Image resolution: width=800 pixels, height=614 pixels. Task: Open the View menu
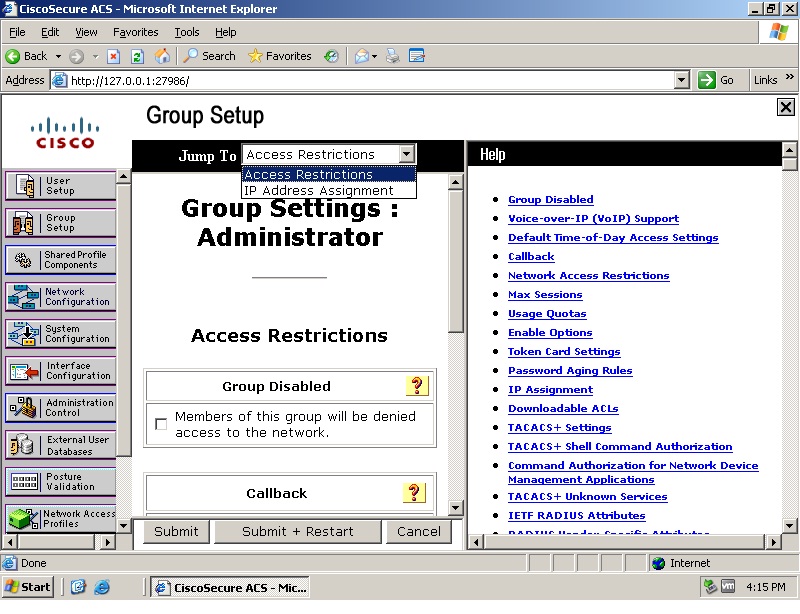point(86,32)
